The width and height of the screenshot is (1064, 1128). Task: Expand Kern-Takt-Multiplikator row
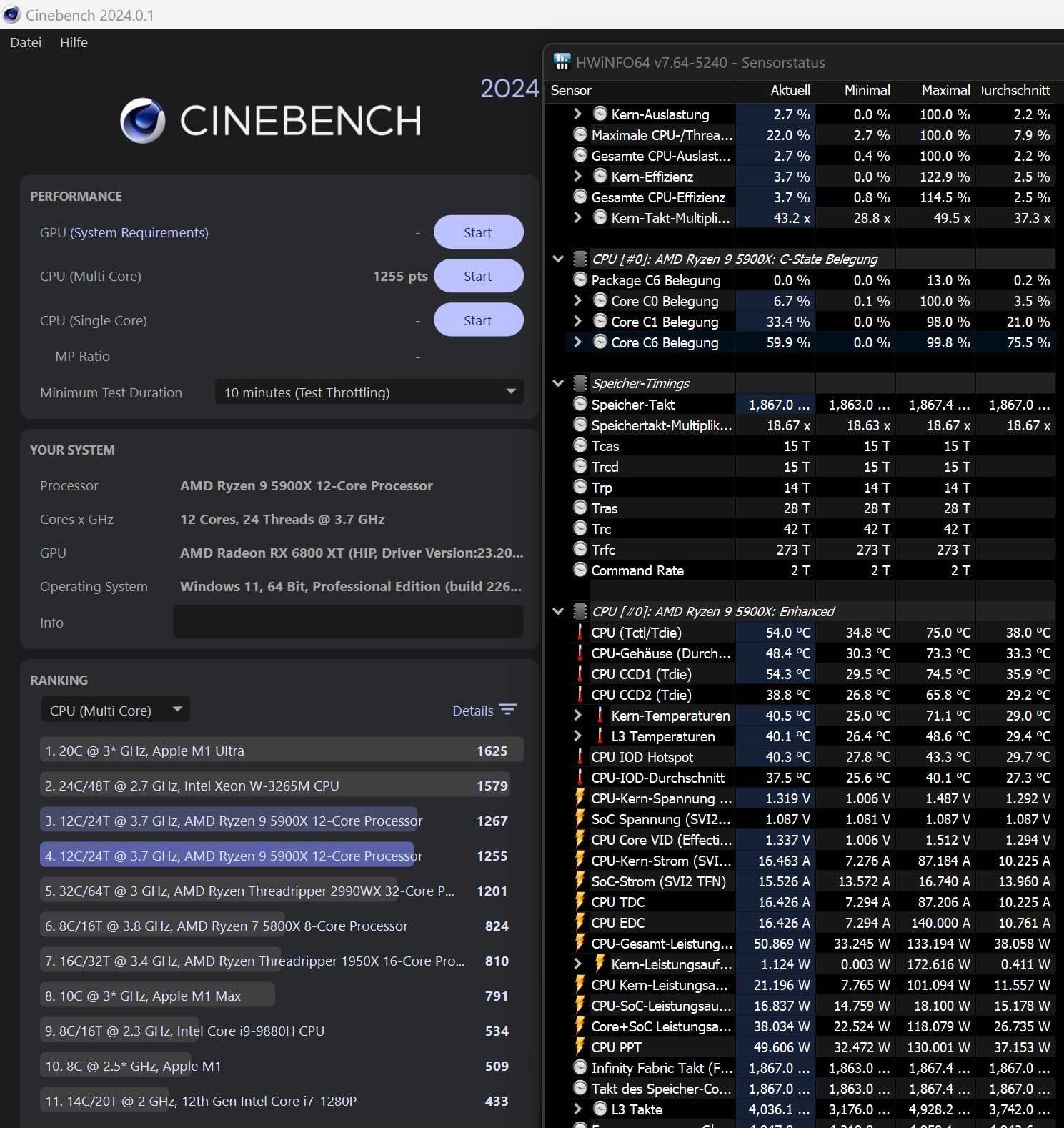tap(577, 217)
